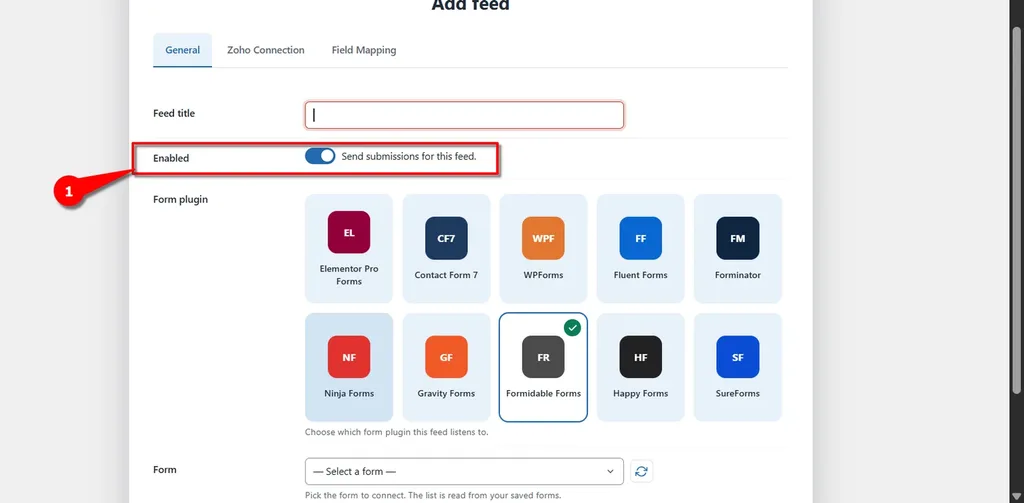Click the green checkmark on Formidable Forms

tap(573, 328)
